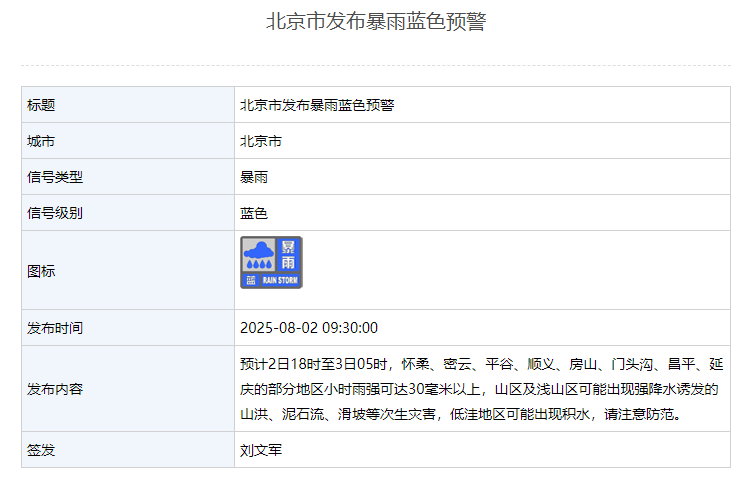Viewport: 751px width, 480px height.
Task: Click the large page heading above the table
Action: pyautogui.click(x=375, y=22)
